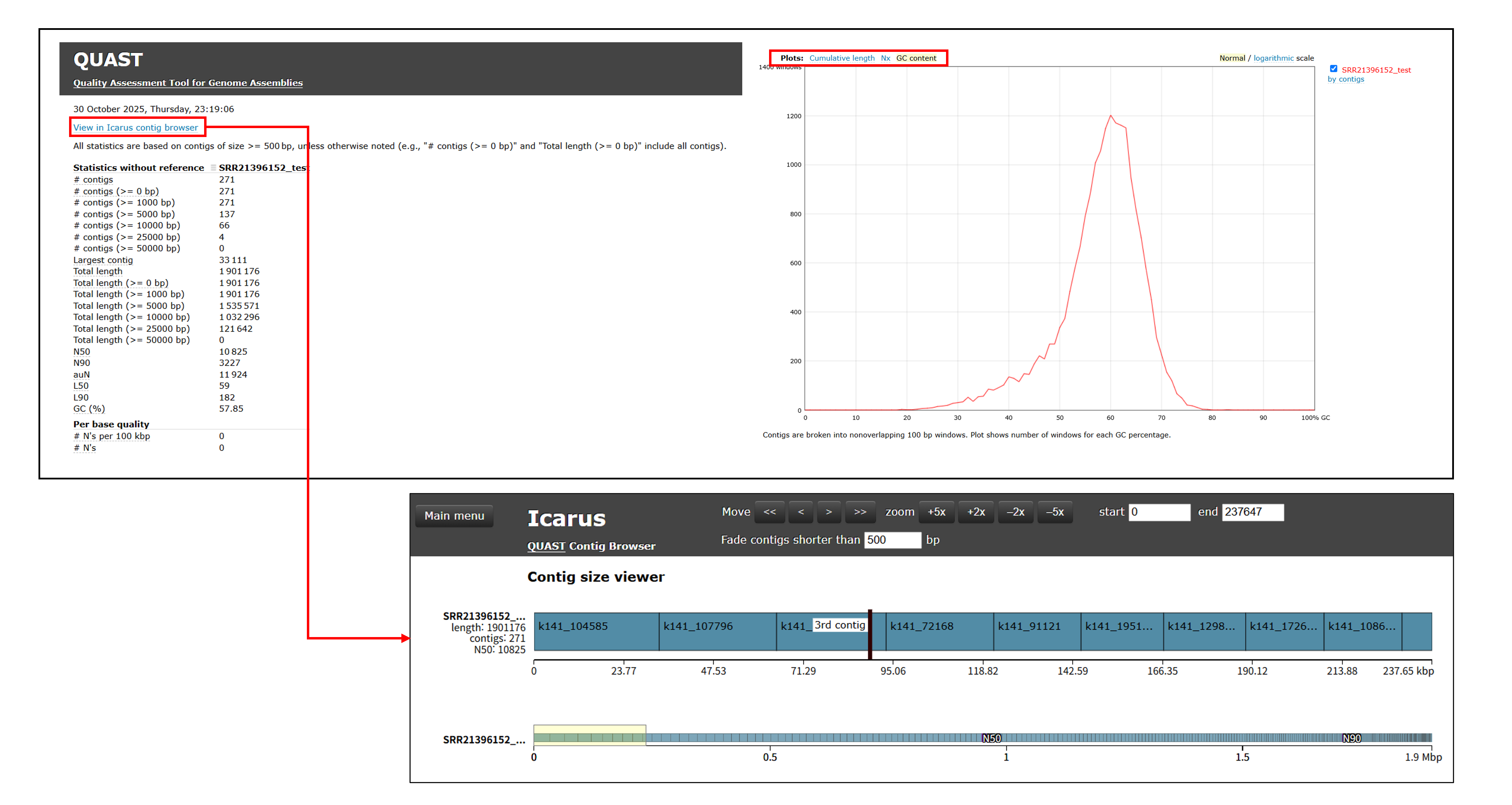Click the move left < button

pyautogui.click(x=801, y=512)
